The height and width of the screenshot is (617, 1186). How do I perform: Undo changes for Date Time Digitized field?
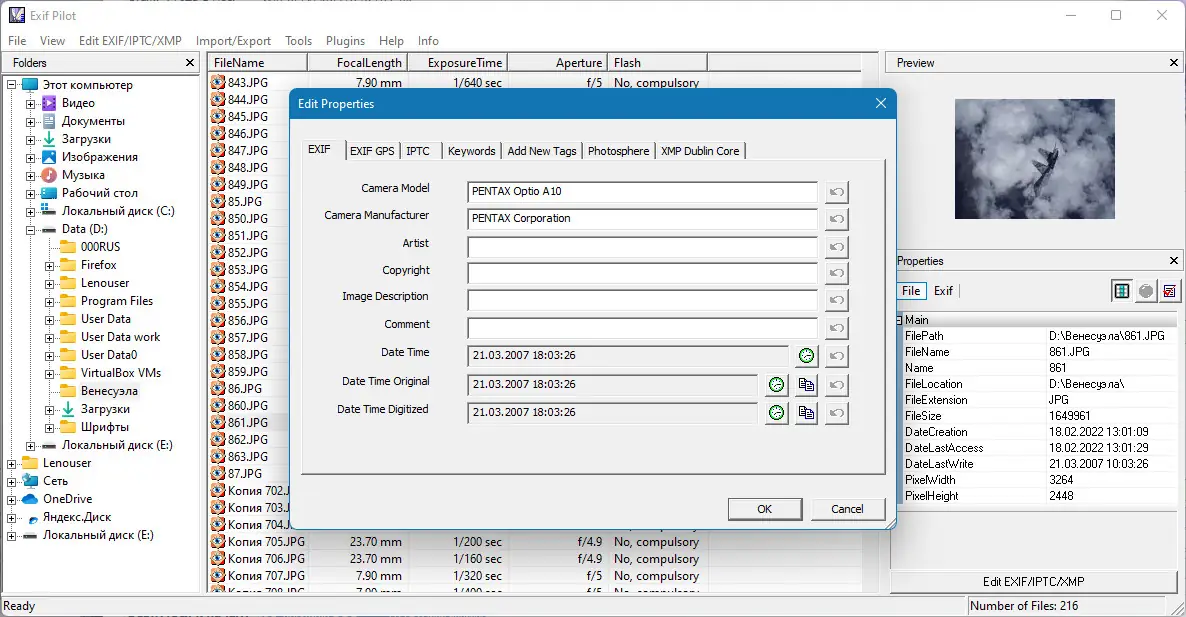[x=836, y=413]
